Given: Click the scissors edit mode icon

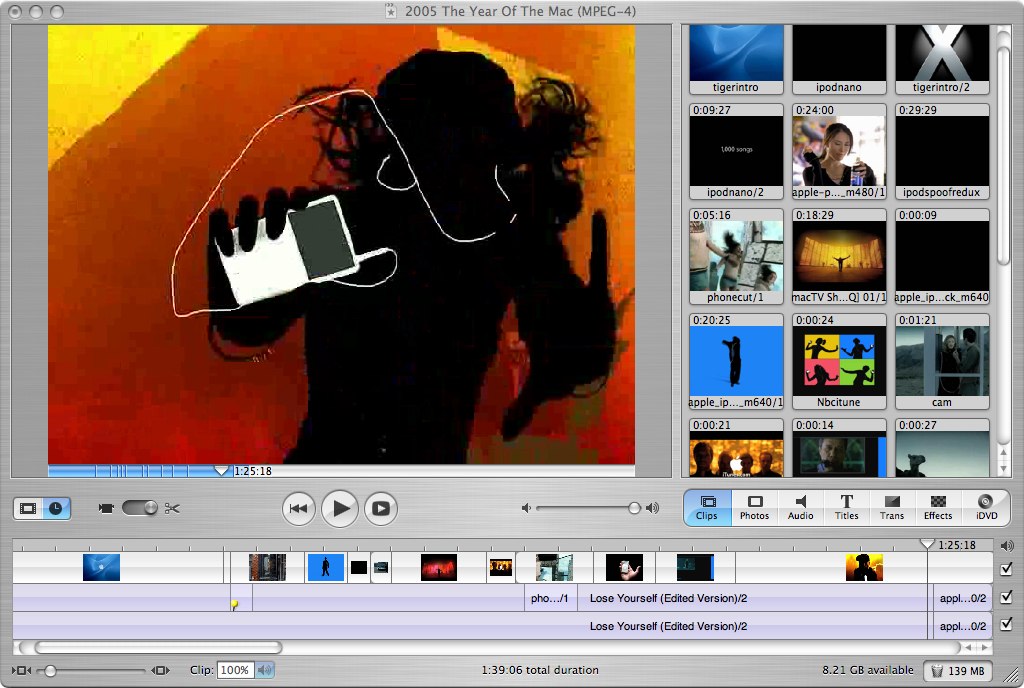Looking at the screenshot, I should (172, 508).
